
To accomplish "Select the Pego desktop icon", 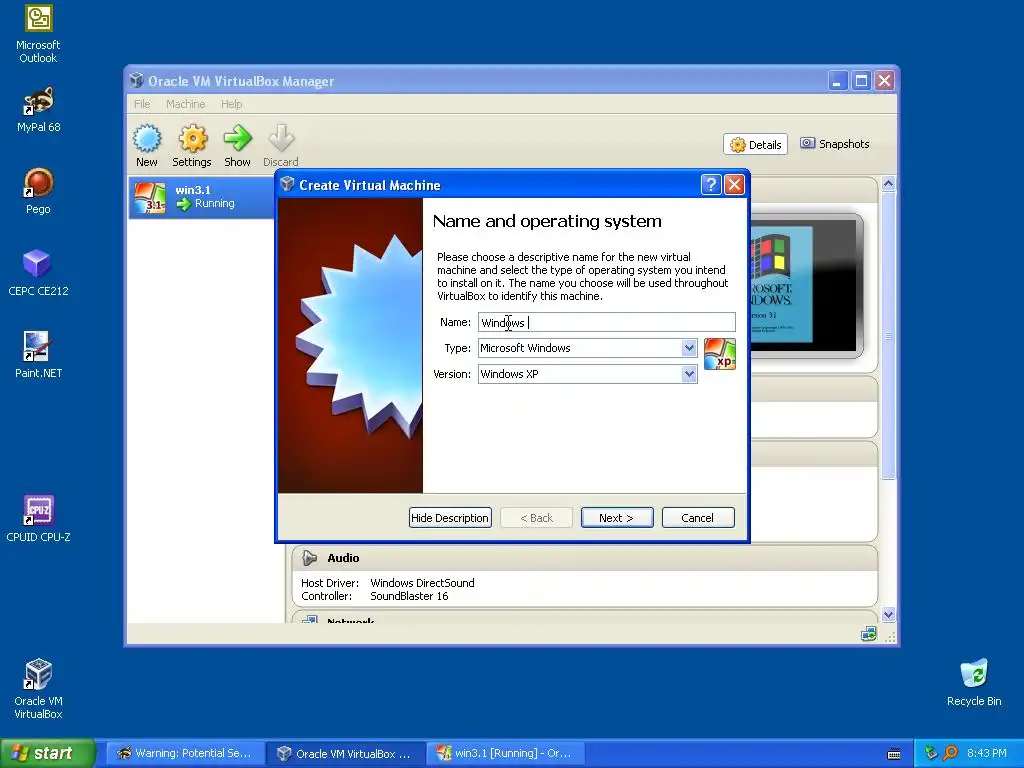I will pos(38,191).
